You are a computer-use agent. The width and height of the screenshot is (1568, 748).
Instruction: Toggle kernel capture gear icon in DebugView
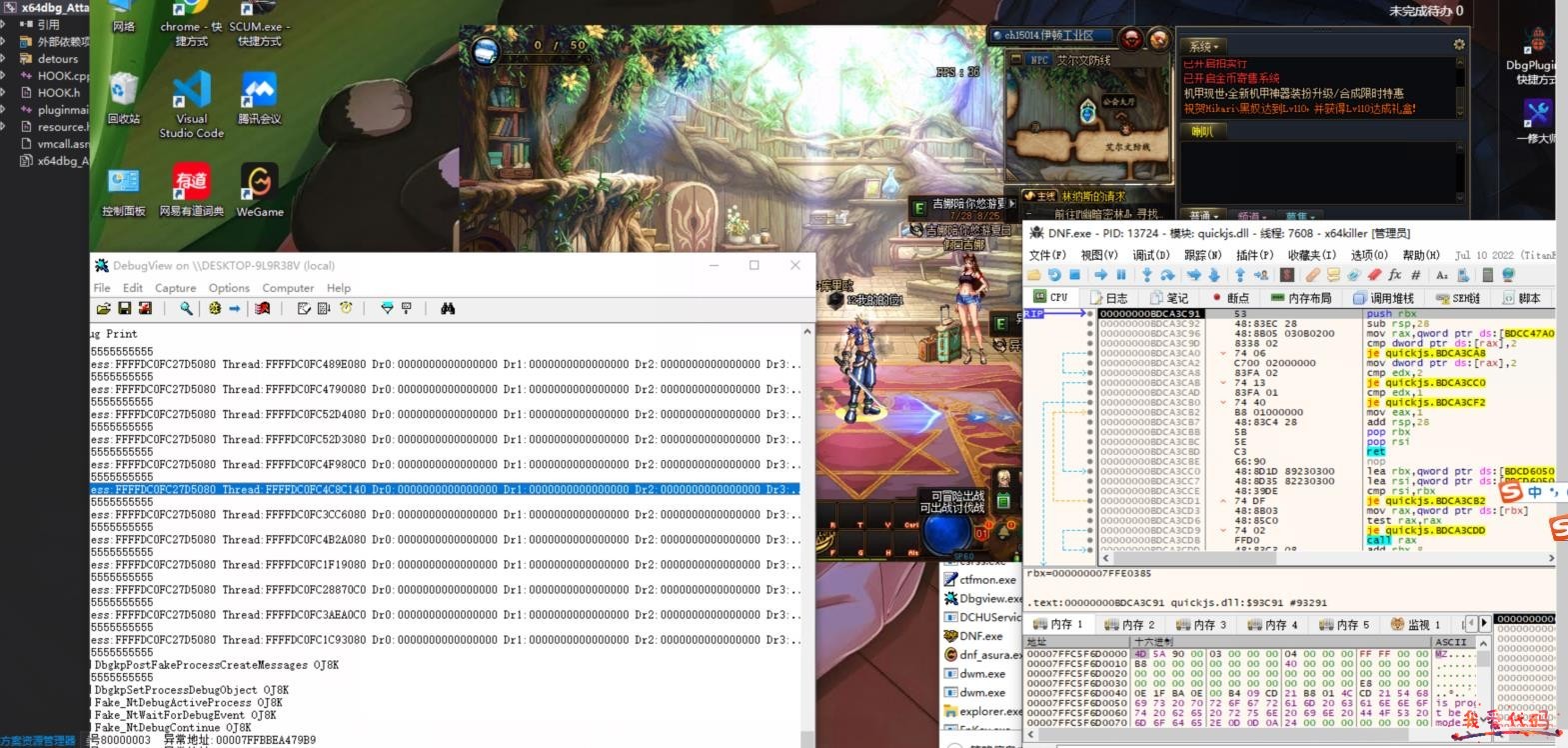[214, 309]
